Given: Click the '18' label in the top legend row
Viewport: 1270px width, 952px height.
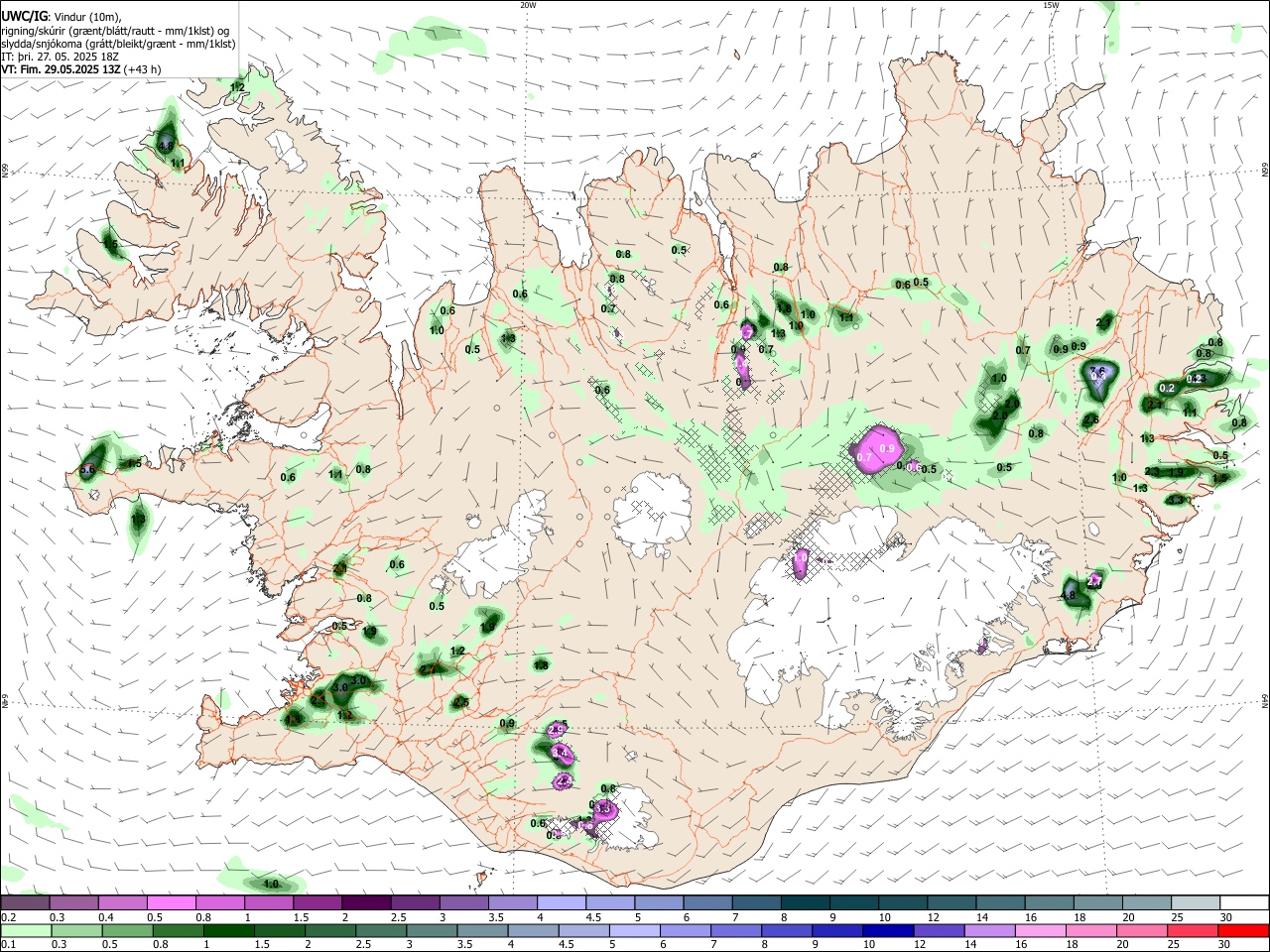Looking at the screenshot, I should [1079, 917].
